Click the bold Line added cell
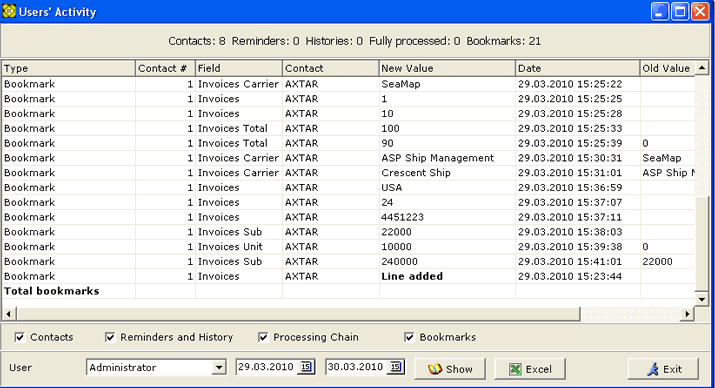The height and width of the screenshot is (388, 715). pyautogui.click(x=447, y=276)
